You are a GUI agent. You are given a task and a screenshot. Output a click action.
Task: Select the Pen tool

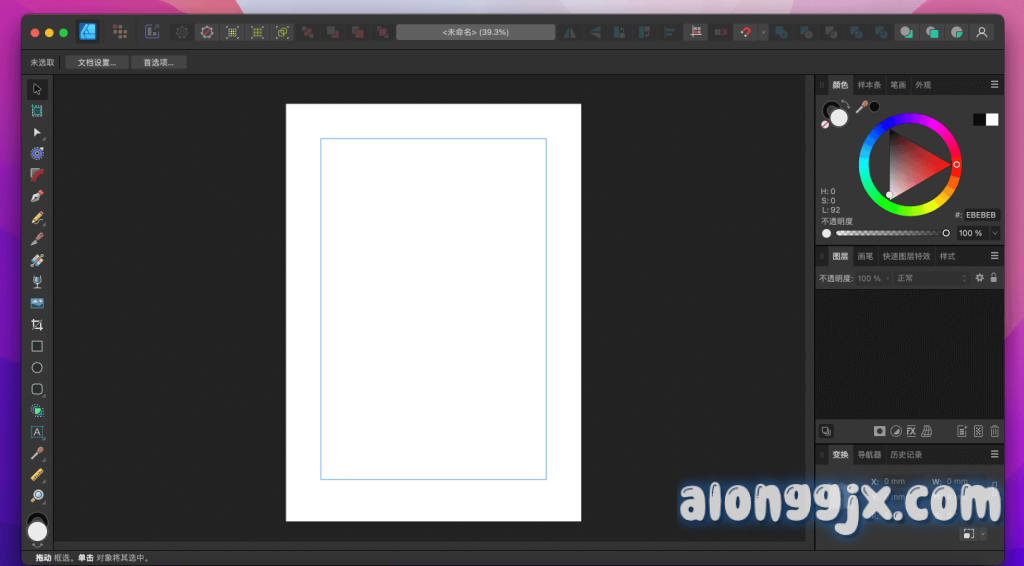(37, 196)
